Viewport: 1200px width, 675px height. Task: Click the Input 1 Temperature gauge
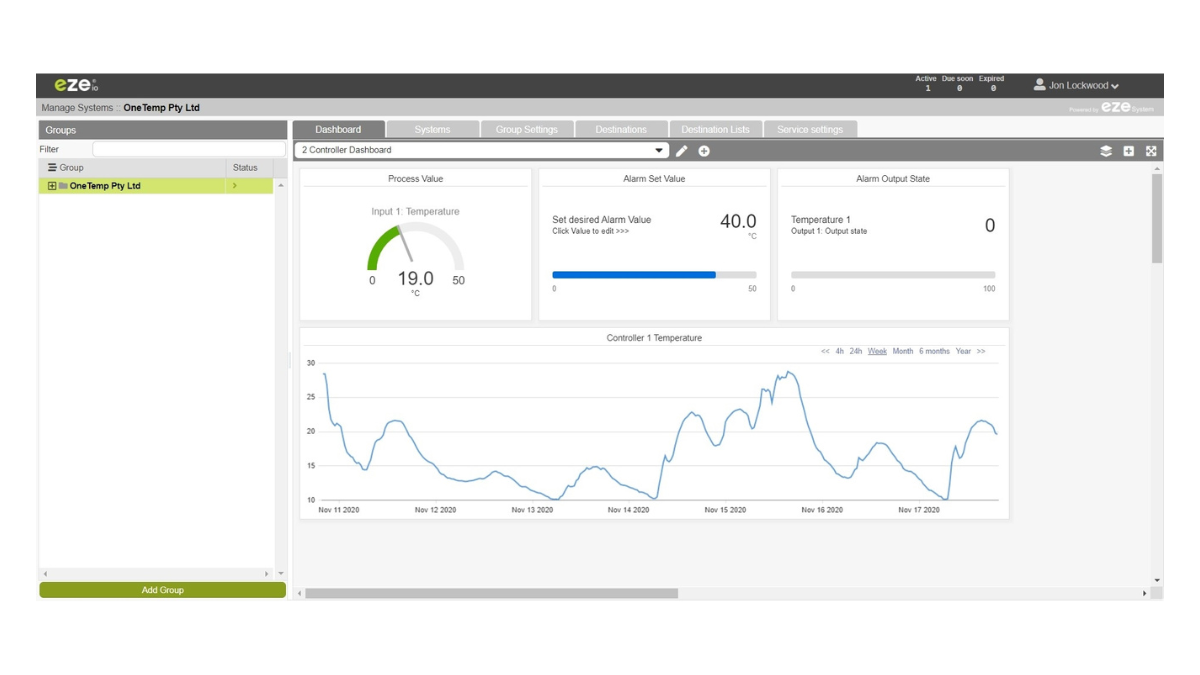tap(415, 247)
